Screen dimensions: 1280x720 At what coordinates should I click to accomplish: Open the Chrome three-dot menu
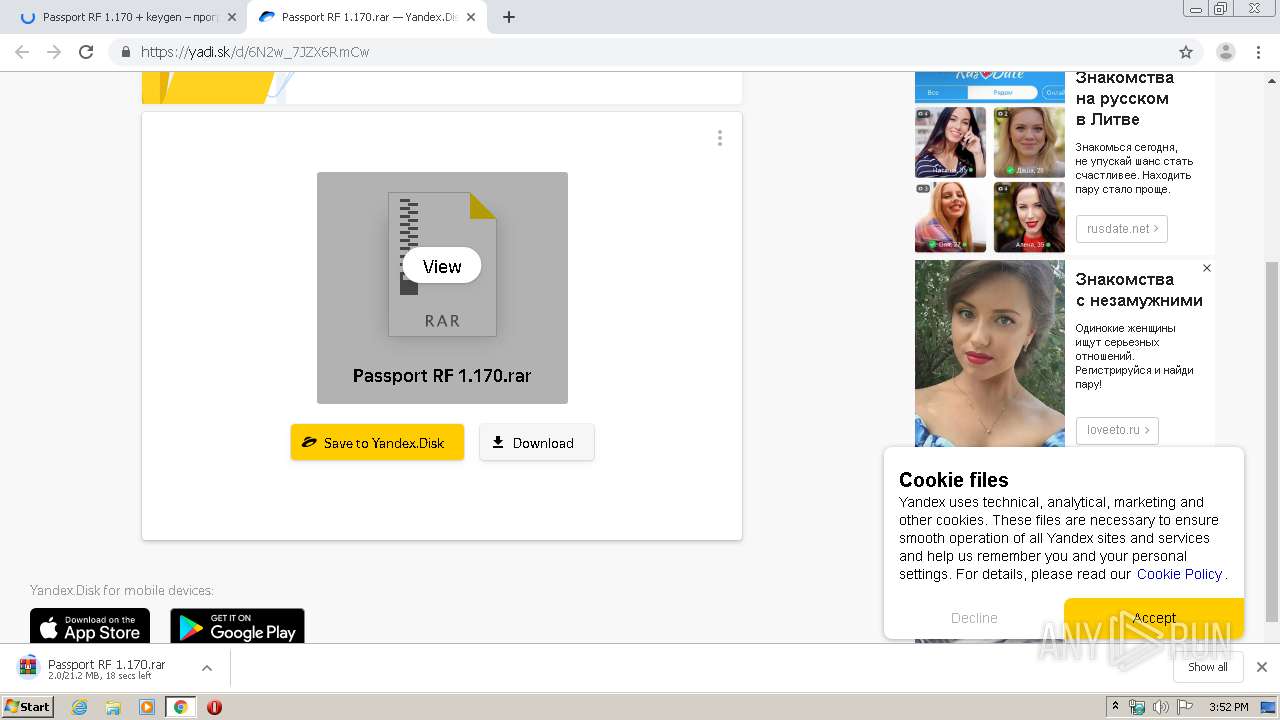click(1258, 52)
